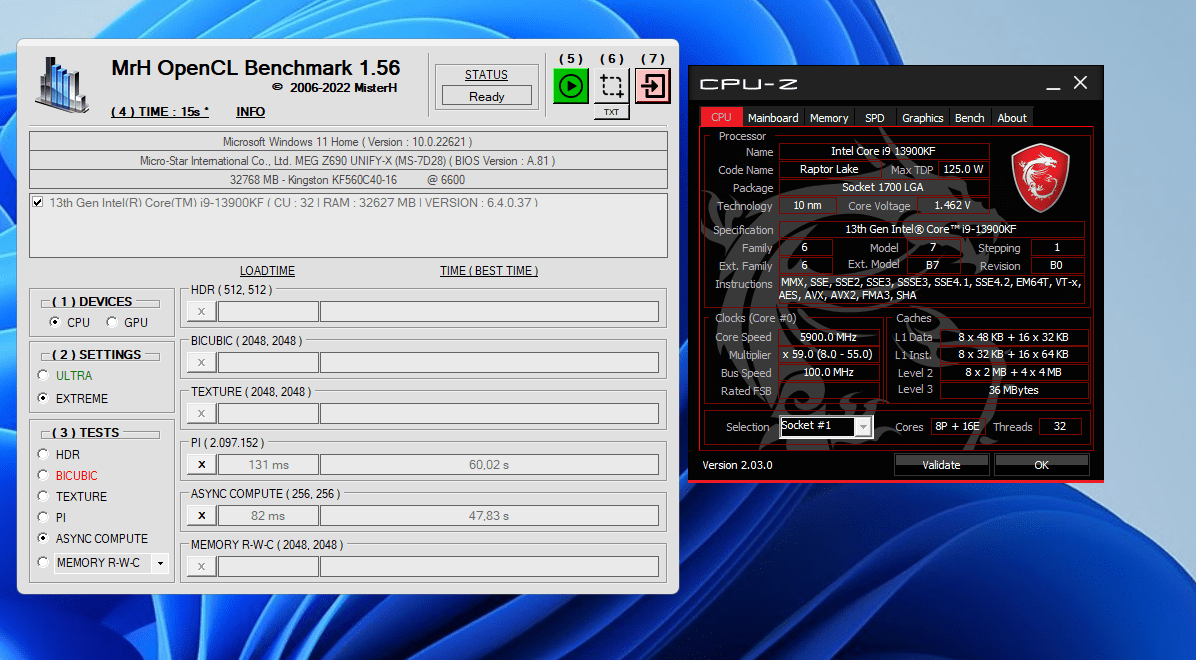Click the MrH OpenCL Benchmark logo icon

click(63, 85)
